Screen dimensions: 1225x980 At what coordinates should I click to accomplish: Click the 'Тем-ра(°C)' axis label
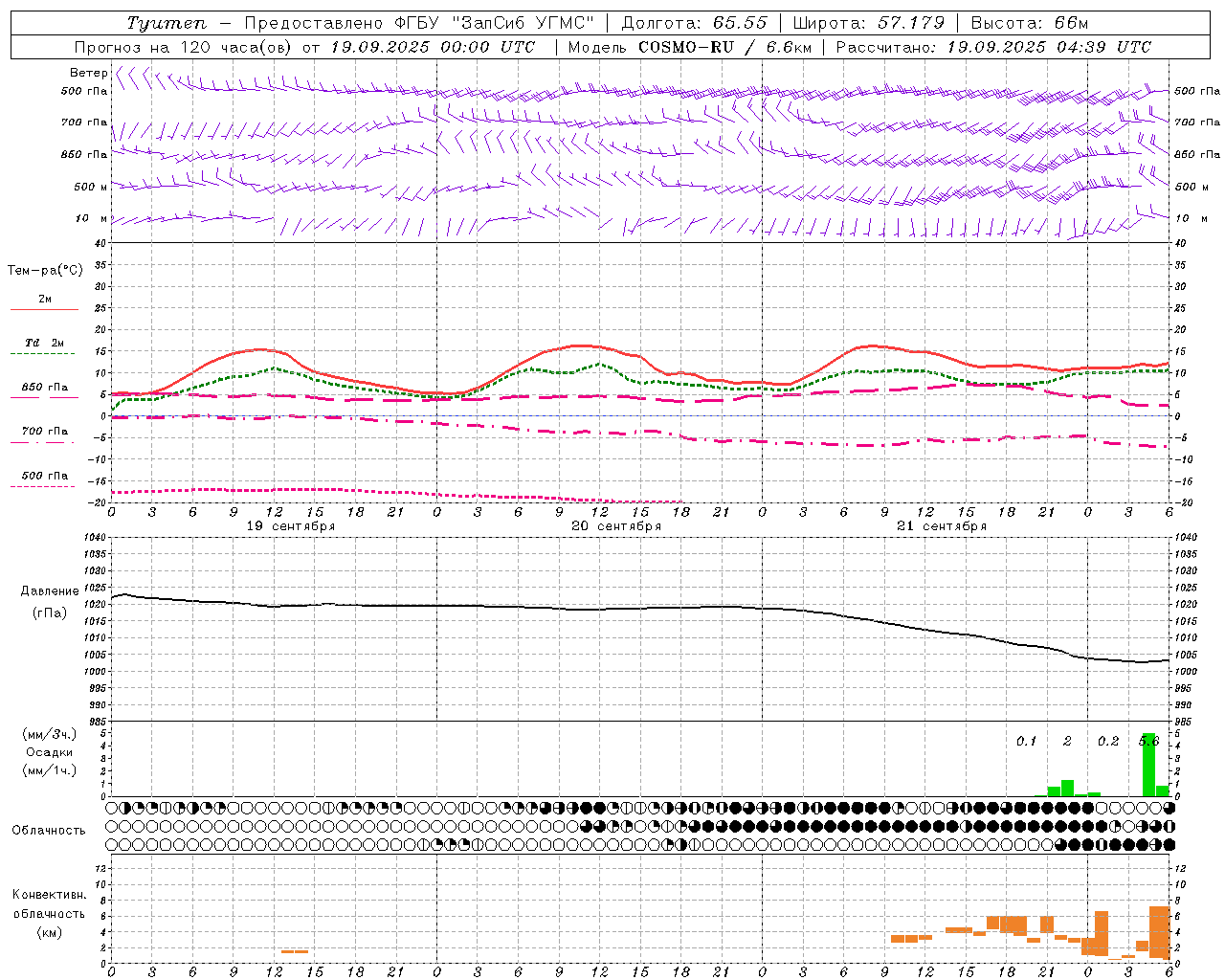(45, 271)
